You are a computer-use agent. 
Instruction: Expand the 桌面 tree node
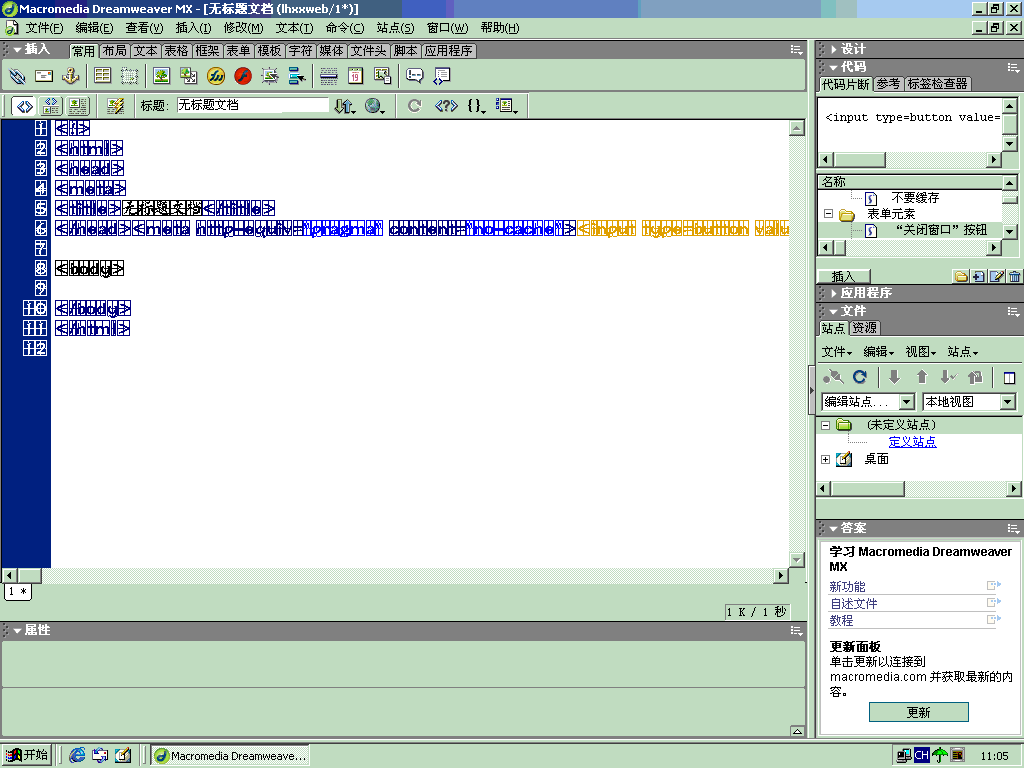825,460
